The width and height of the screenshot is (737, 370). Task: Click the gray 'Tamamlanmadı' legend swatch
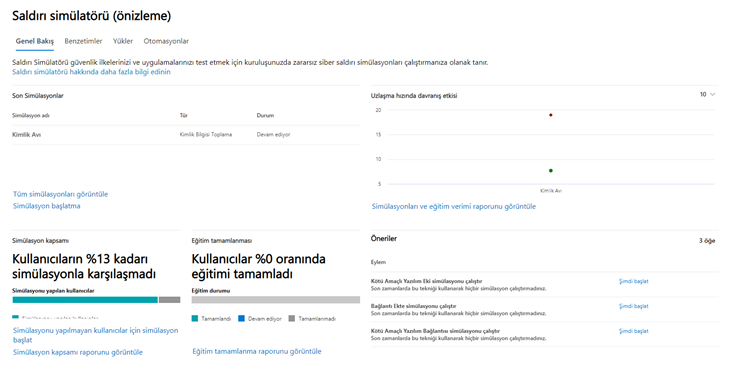(291, 319)
